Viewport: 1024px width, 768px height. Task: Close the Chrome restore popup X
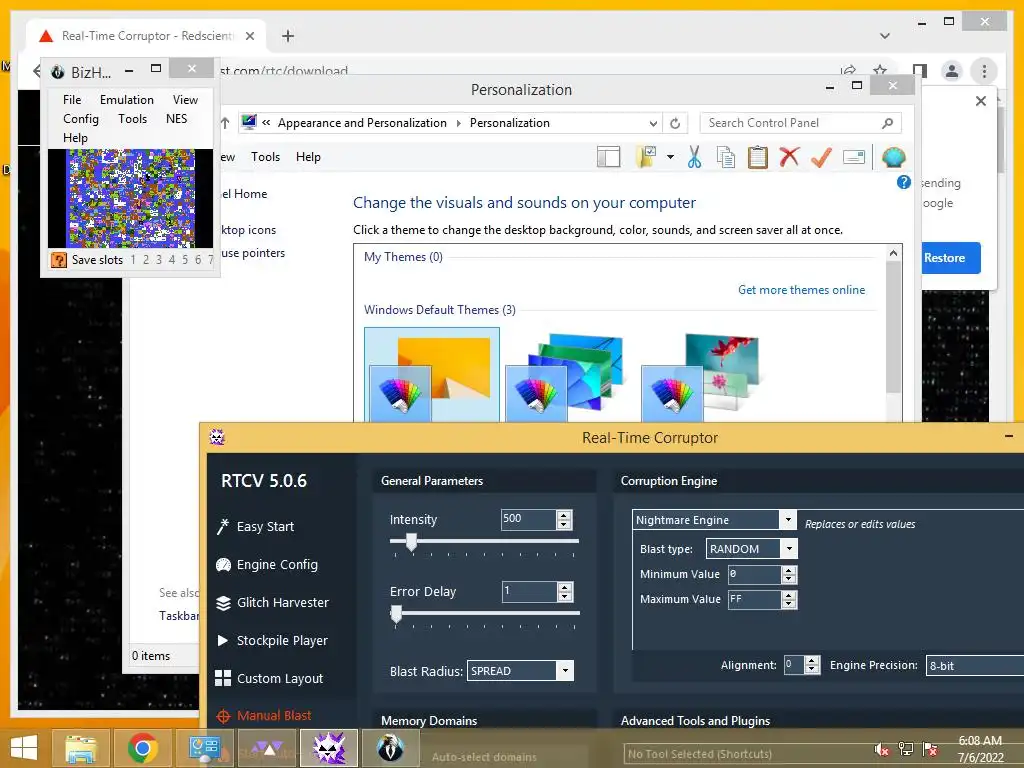(x=980, y=101)
